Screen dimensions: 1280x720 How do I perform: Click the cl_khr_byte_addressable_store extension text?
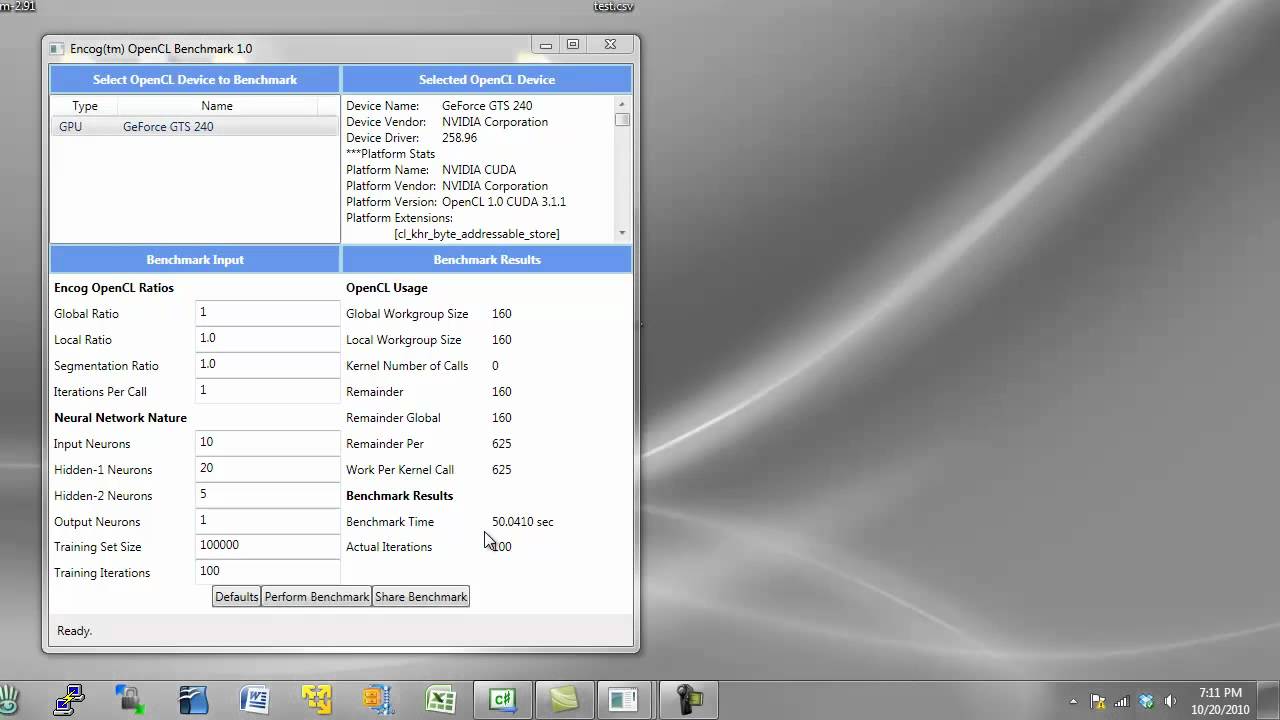coord(477,234)
